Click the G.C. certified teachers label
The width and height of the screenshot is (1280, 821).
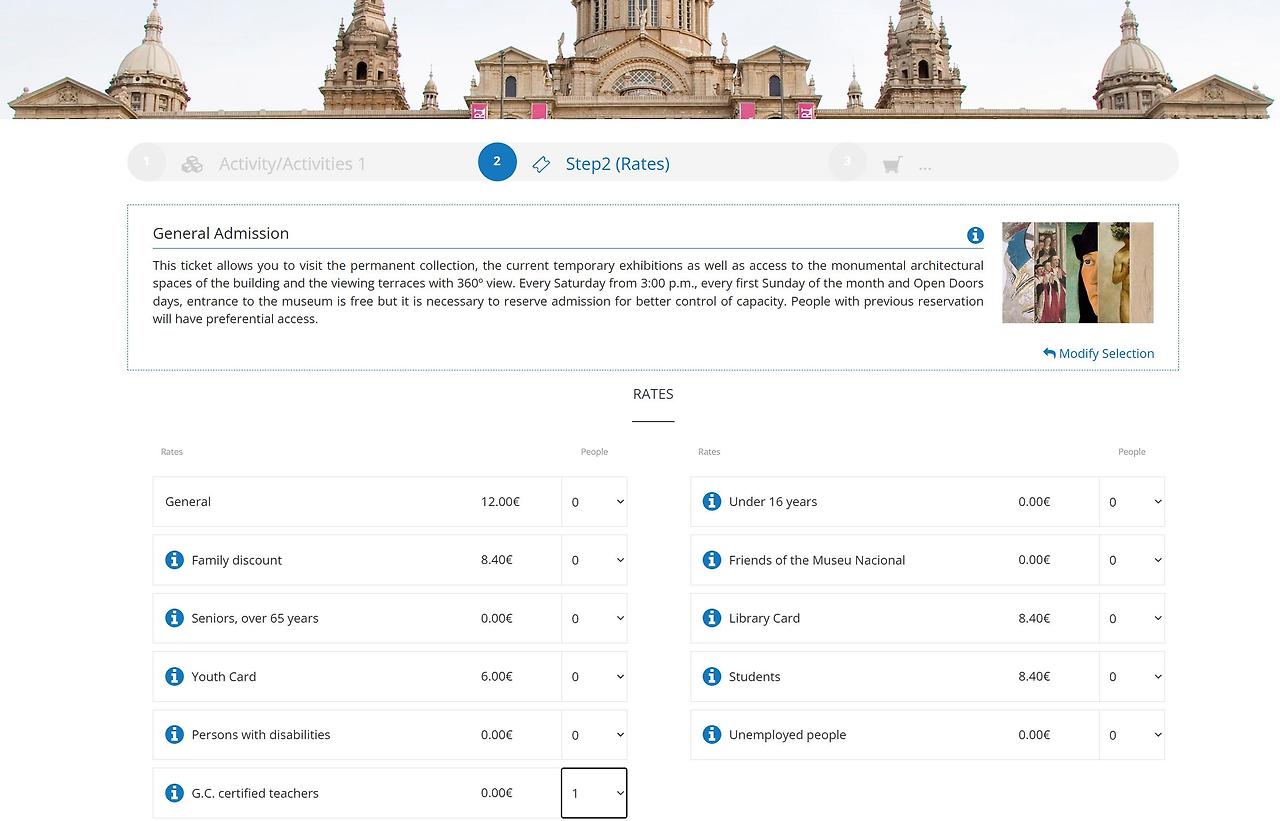click(255, 793)
